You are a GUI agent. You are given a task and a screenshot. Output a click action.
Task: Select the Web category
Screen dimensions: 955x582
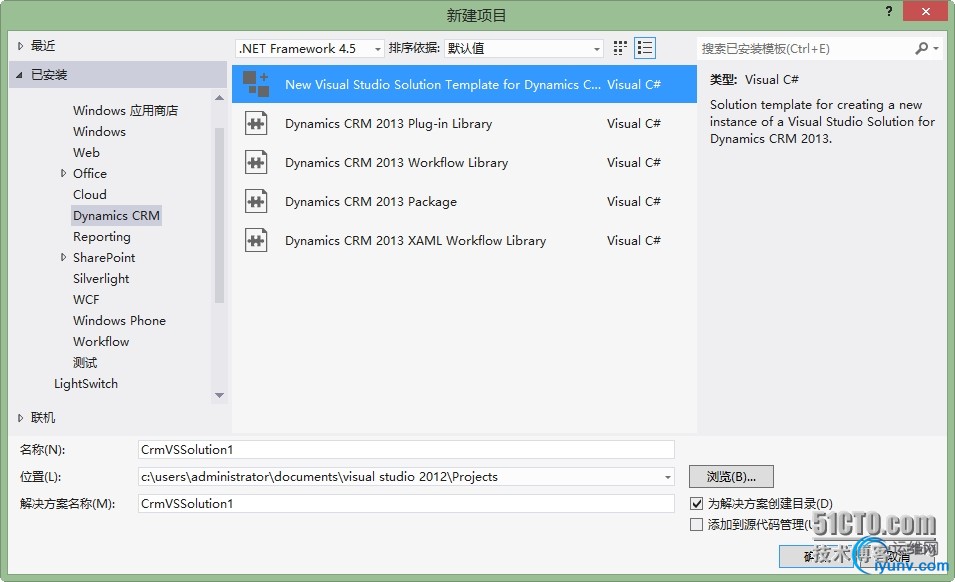[x=86, y=152]
